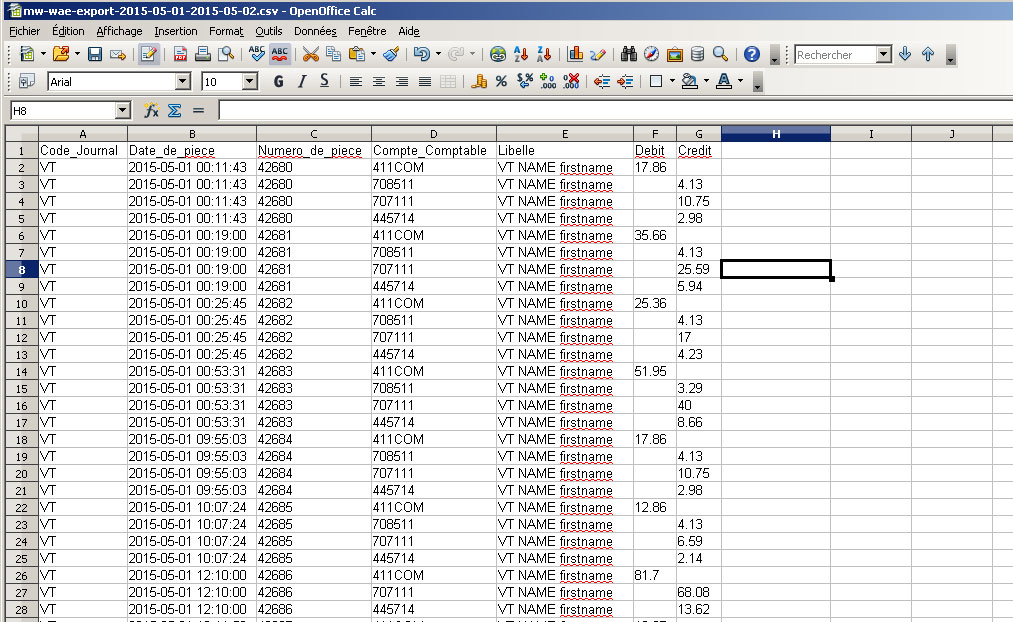Image resolution: width=1013 pixels, height=622 pixels.
Task: Select column D header
Action: 433,134
